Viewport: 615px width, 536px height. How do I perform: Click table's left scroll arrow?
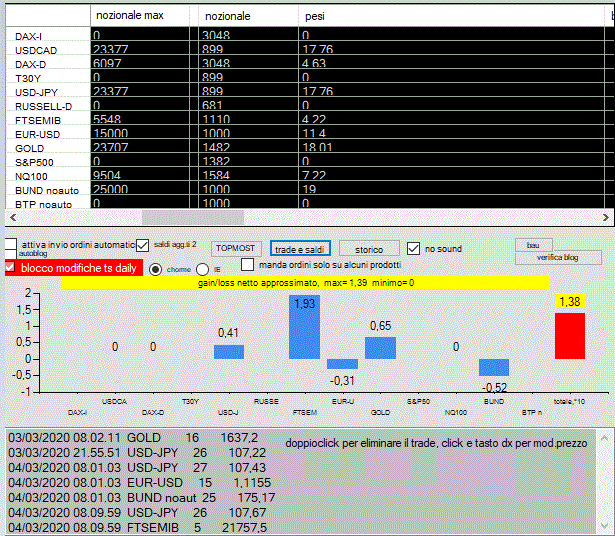(x=13, y=217)
